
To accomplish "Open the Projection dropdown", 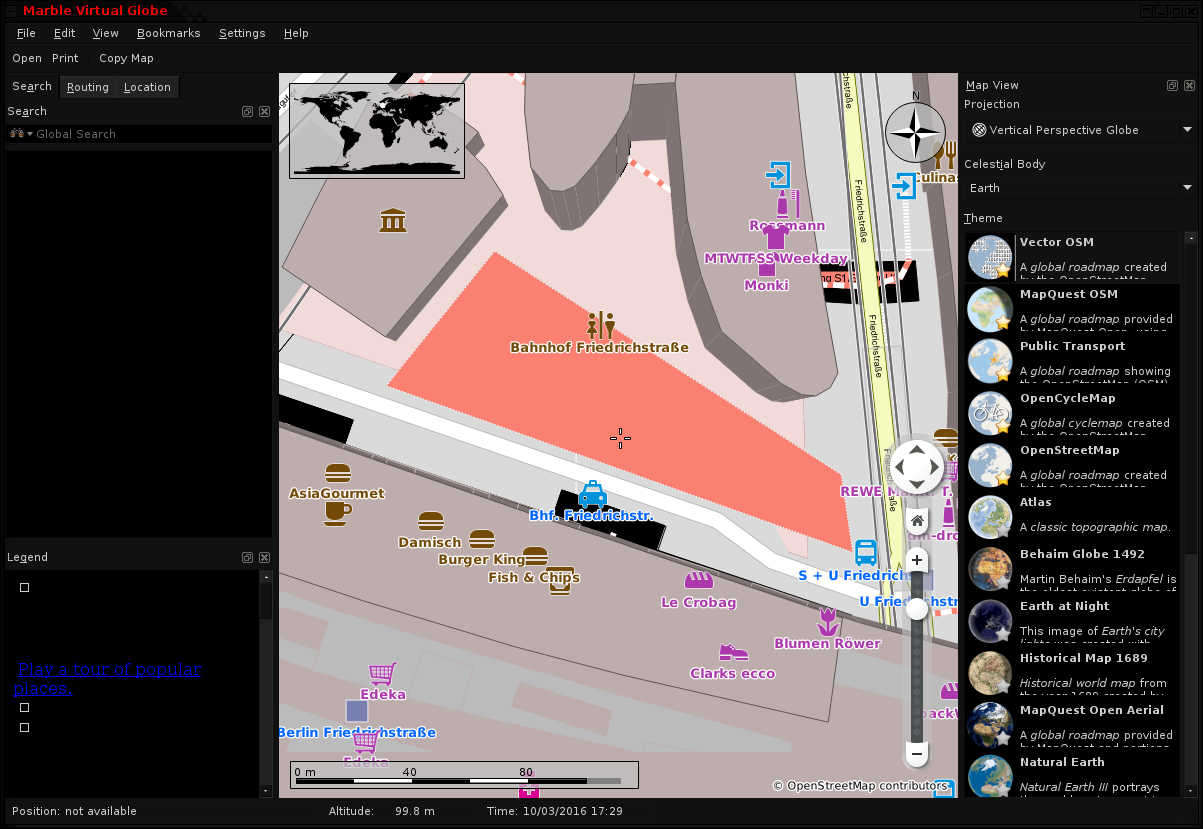I will 1081,130.
